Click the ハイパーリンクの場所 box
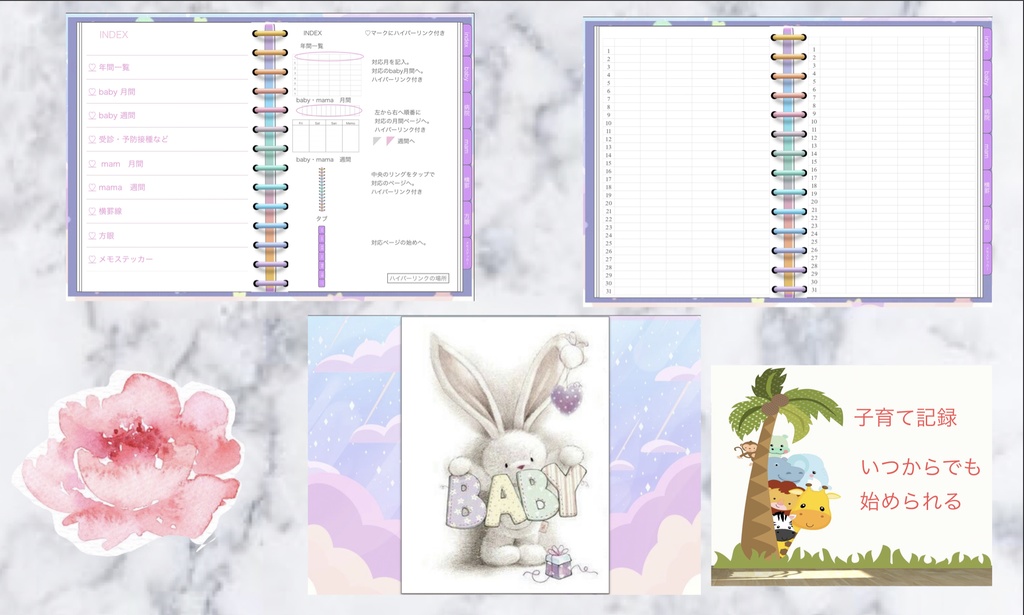The height and width of the screenshot is (615, 1024). (x=418, y=278)
